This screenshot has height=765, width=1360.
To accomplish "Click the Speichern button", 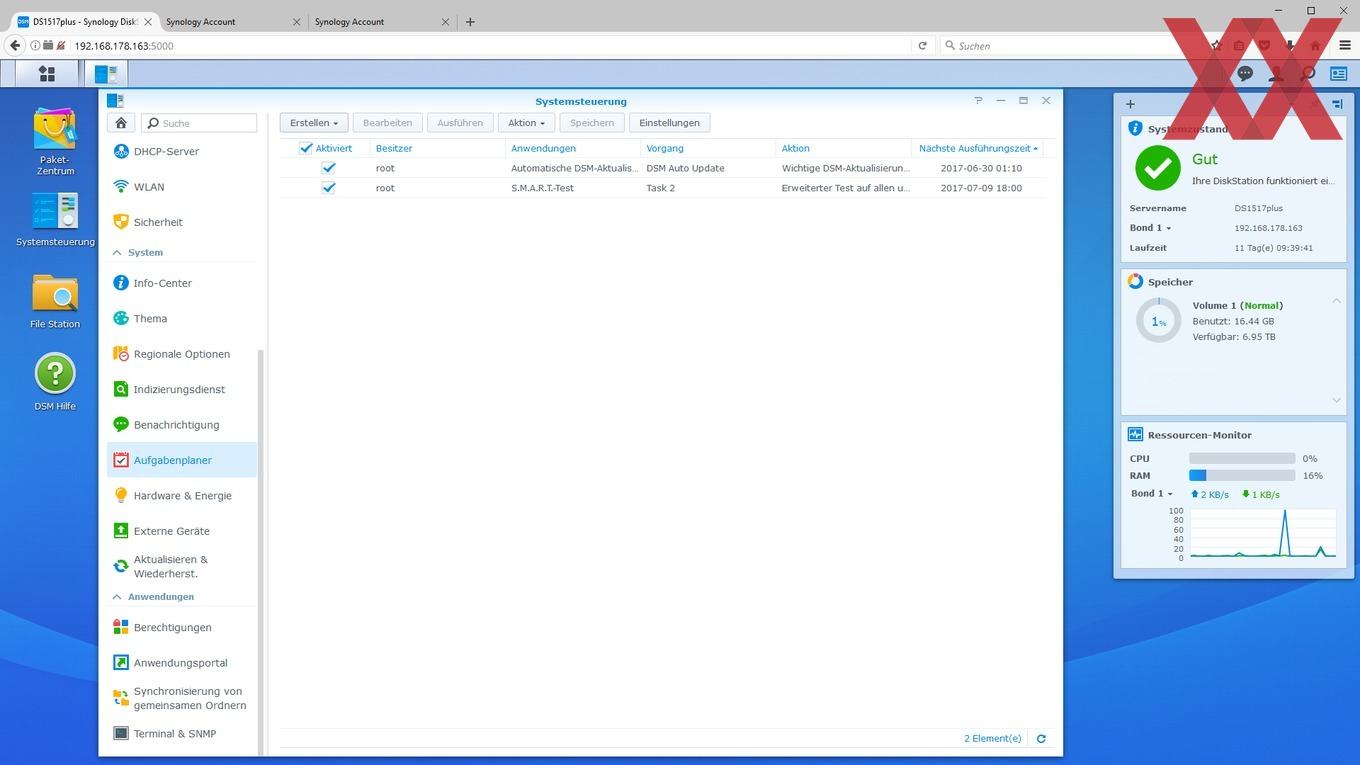I will (x=592, y=123).
